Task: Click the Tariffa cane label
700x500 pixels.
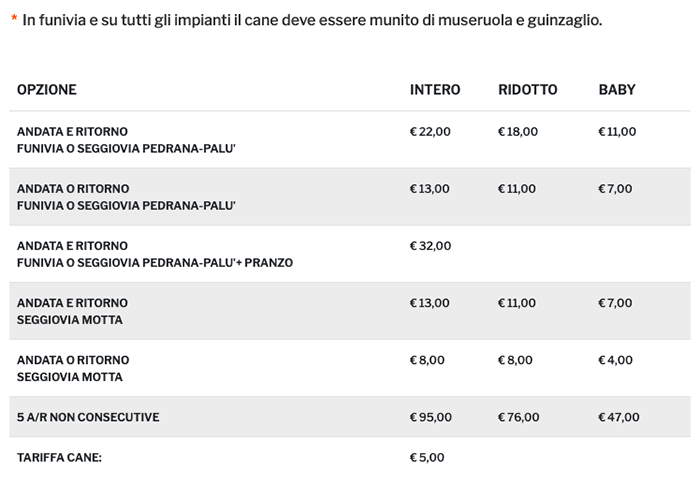Action: click(59, 457)
